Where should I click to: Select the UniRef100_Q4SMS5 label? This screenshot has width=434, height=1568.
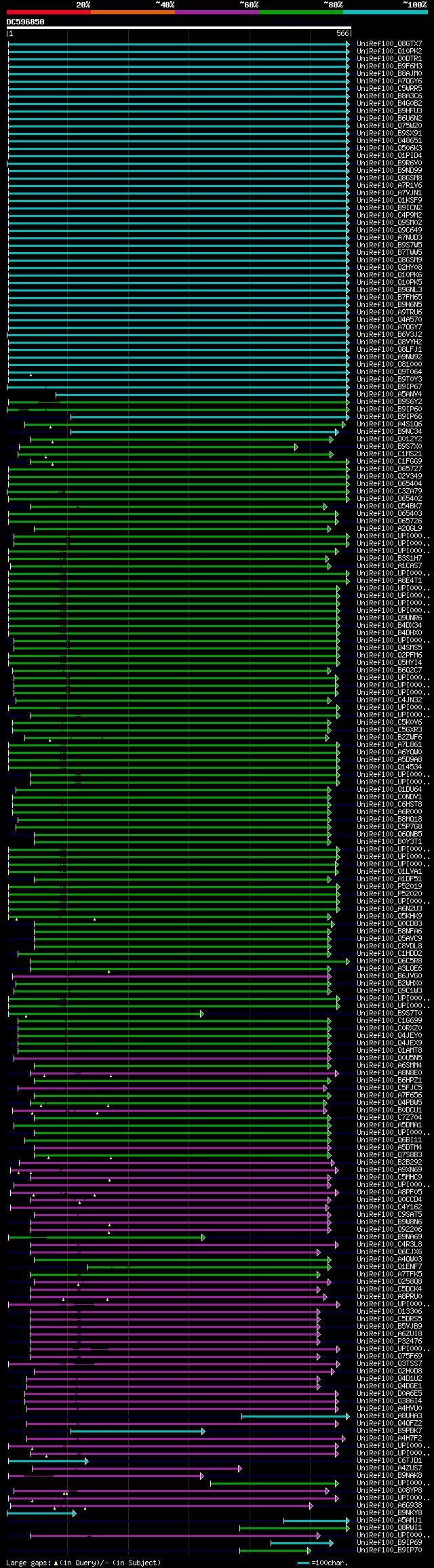[389, 648]
